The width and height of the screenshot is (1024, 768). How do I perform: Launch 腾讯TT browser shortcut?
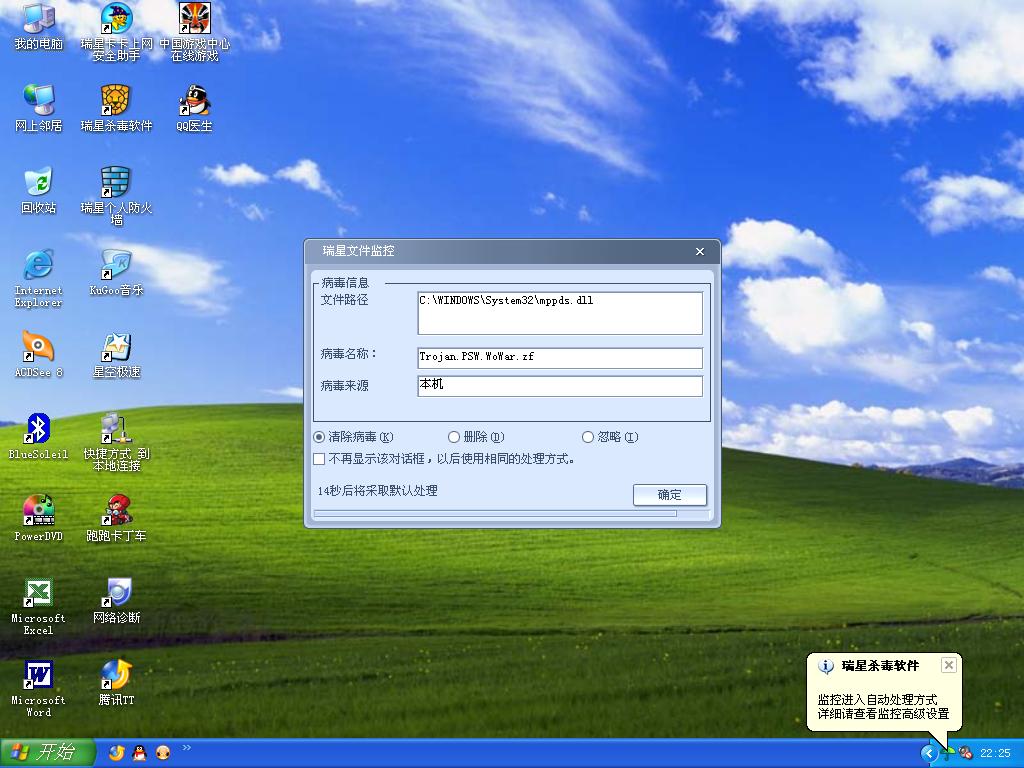(116, 683)
